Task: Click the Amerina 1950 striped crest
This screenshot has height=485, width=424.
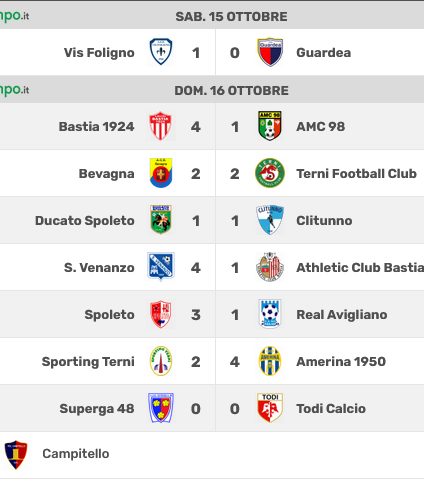Action: 270,361
